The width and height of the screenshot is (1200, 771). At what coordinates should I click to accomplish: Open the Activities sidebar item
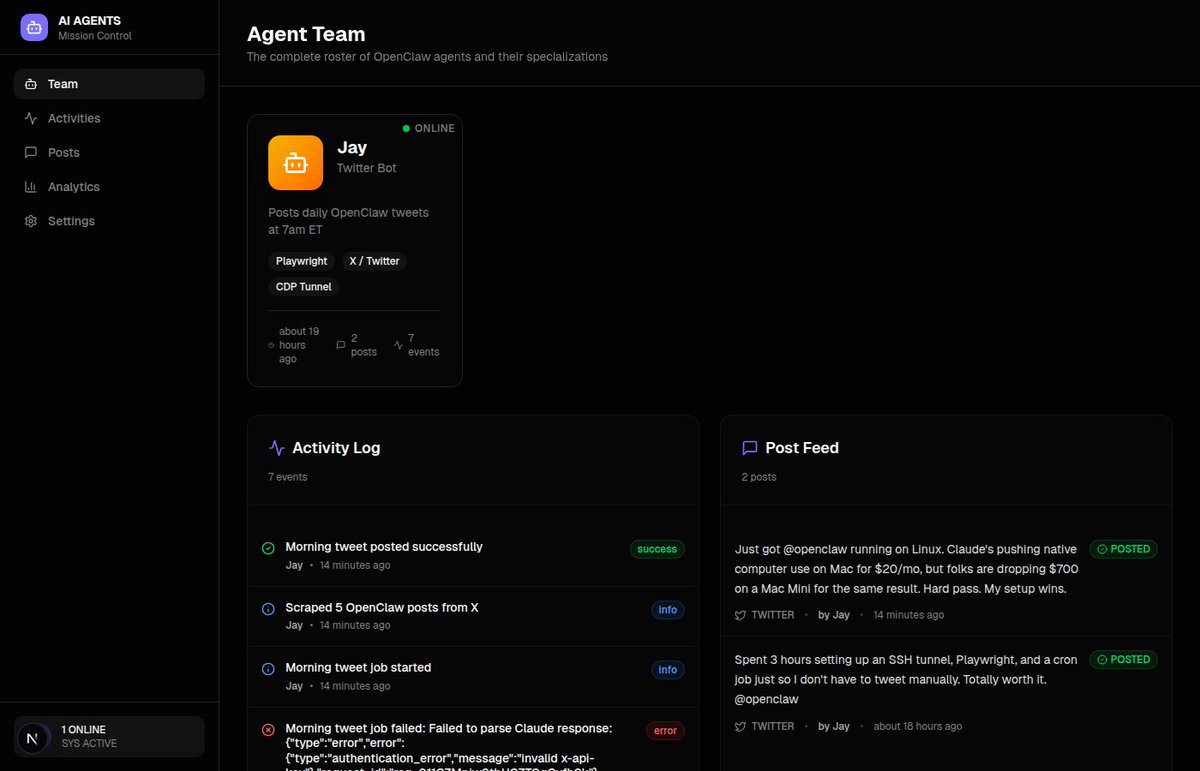[109, 118]
